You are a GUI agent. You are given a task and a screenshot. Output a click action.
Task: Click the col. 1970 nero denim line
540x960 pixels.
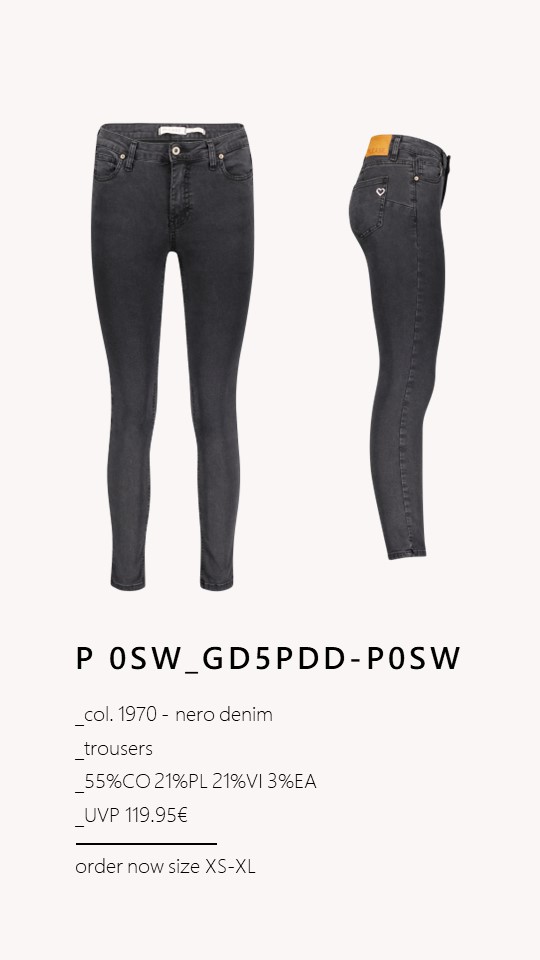[x=174, y=714]
